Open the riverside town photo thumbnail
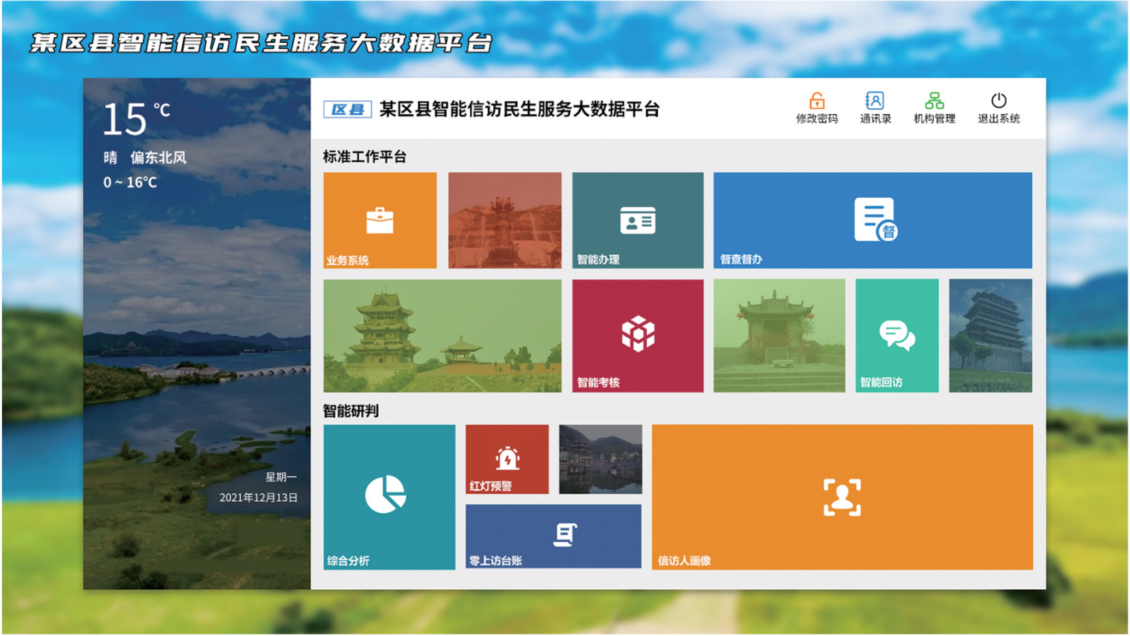 [600, 459]
